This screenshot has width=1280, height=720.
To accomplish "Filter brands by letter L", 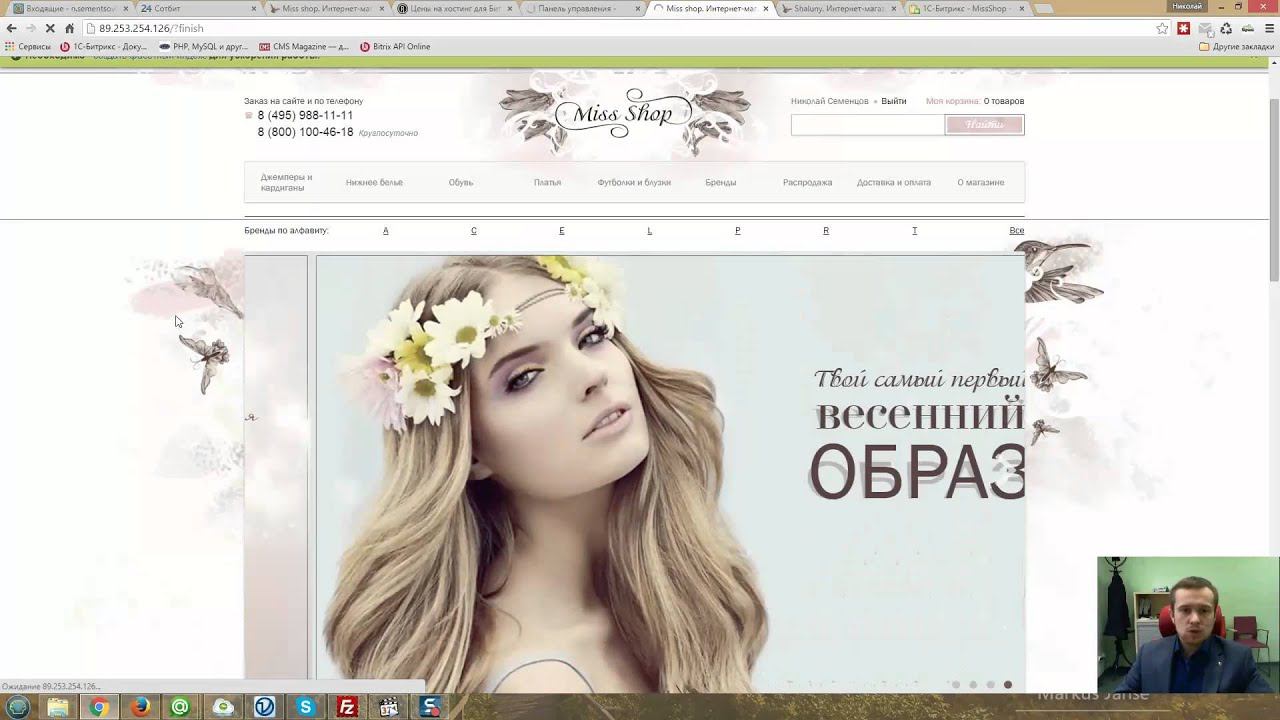I will coord(650,231).
